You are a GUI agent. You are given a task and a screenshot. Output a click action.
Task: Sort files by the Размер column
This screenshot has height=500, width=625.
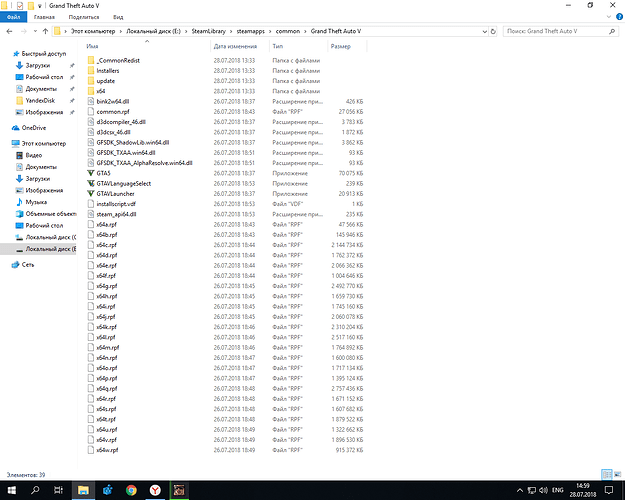pos(340,46)
